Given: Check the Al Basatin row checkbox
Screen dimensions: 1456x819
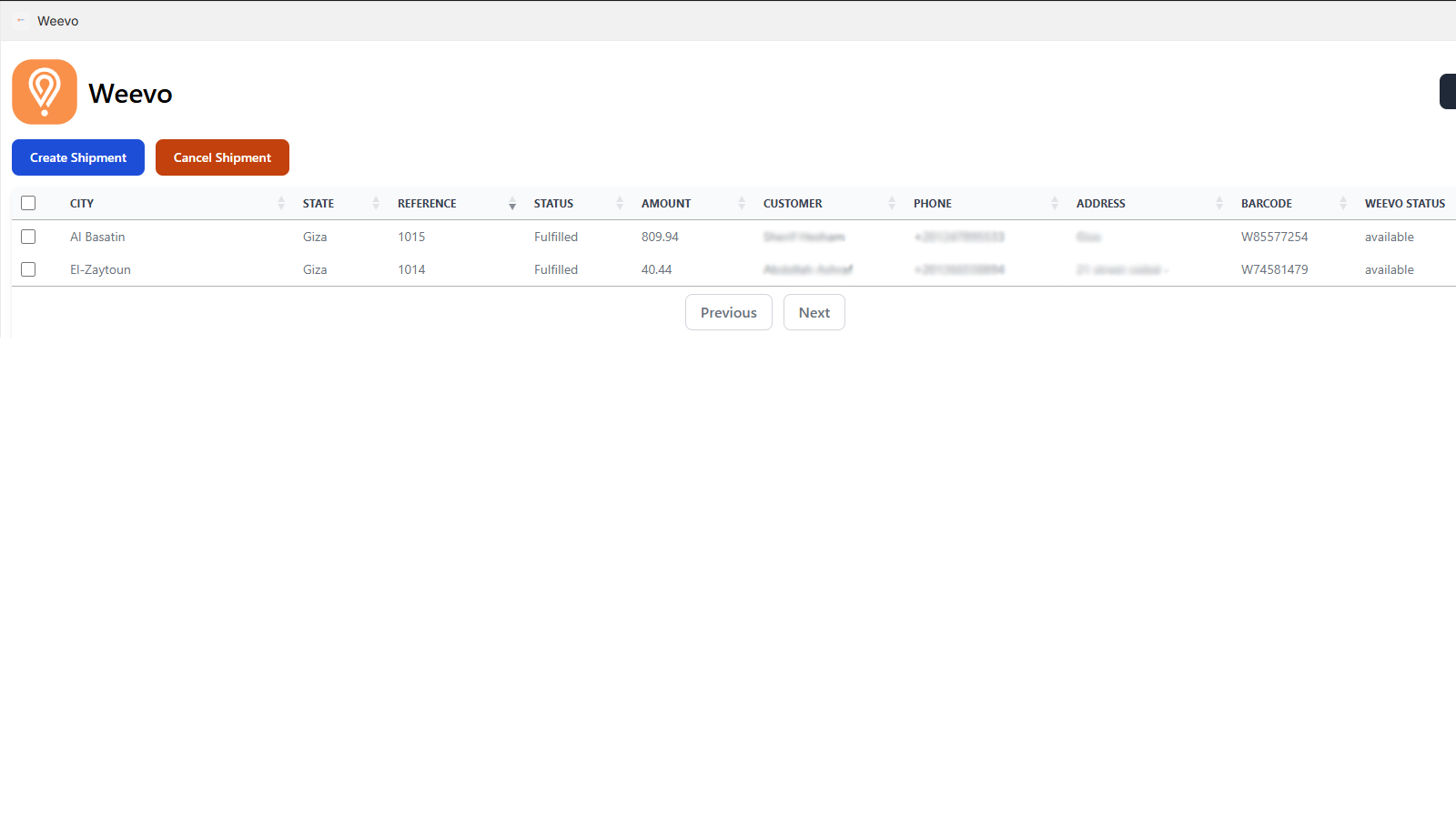Looking at the screenshot, I should pos(28,237).
